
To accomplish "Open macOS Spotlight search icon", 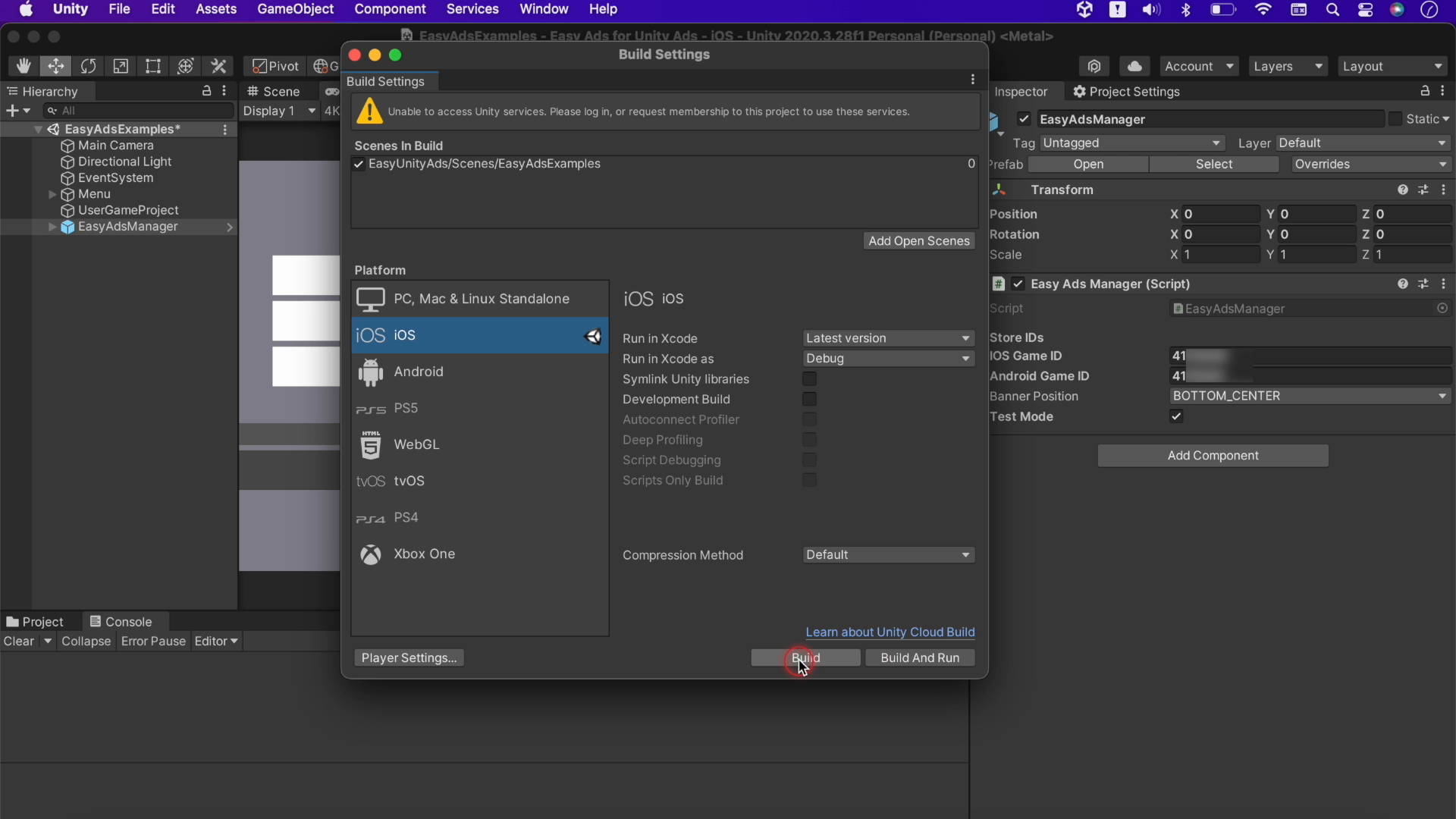I will click(1332, 9).
